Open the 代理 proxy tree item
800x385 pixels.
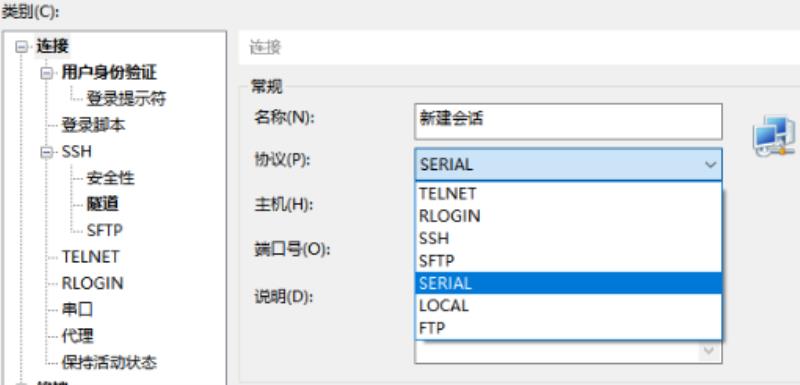coord(78,336)
